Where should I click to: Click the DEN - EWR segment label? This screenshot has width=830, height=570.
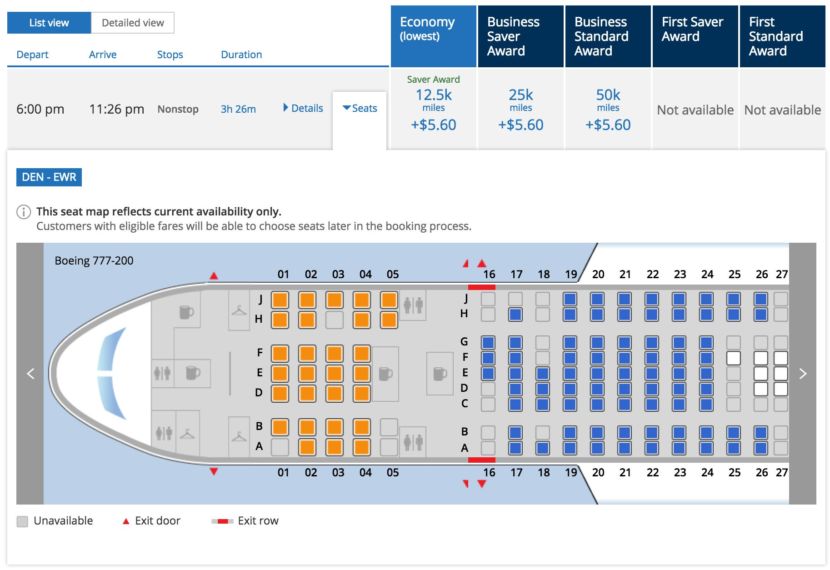click(x=49, y=177)
